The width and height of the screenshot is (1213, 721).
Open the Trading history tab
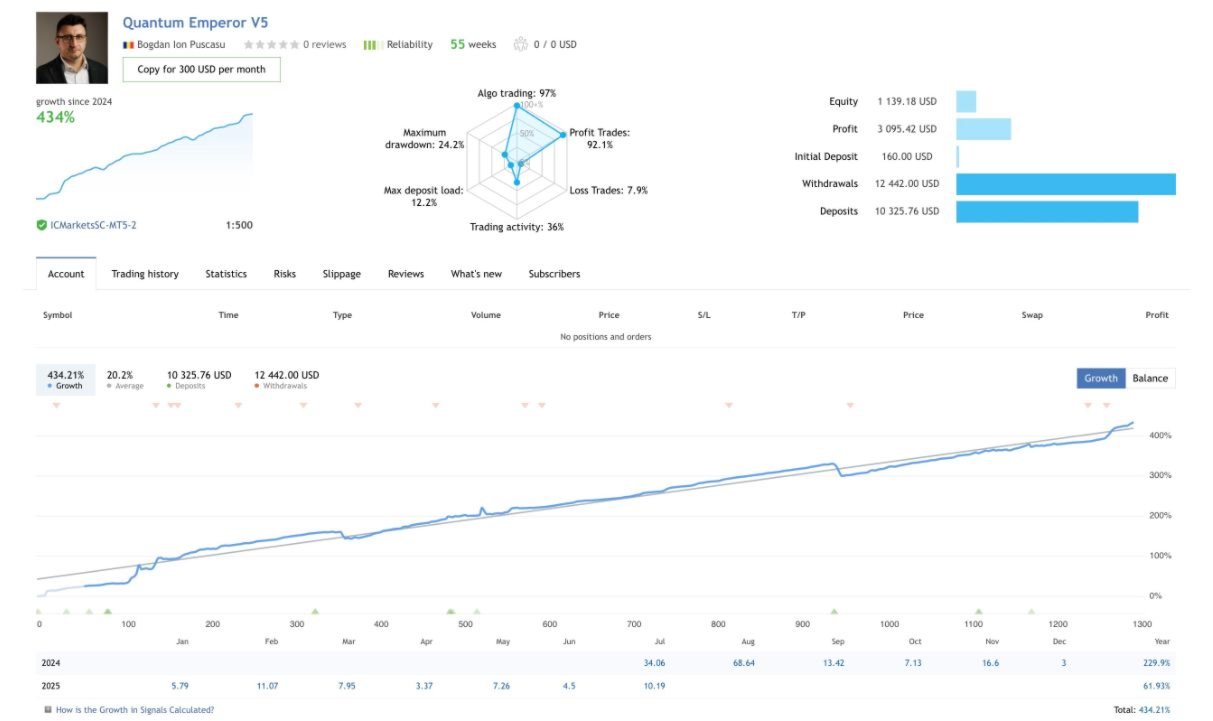[x=145, y=274]
